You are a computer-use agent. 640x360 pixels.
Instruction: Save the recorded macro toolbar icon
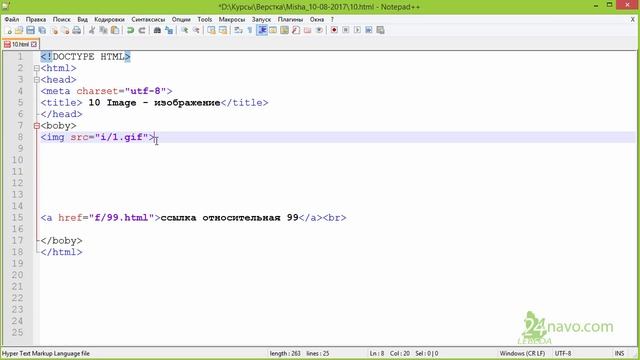380,30
